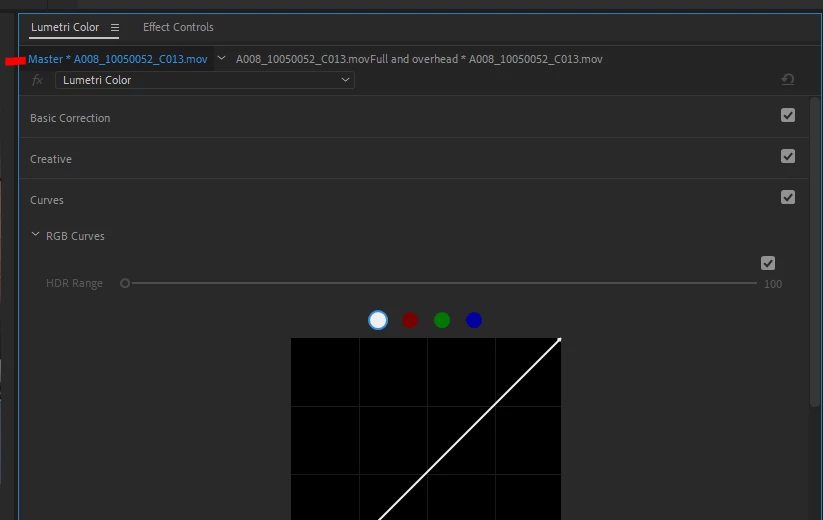Image resolution: width=823 pixels, height=520 pixels.
Task: Open the Lumetri Color panel menu icon
Action: (115, 27)
